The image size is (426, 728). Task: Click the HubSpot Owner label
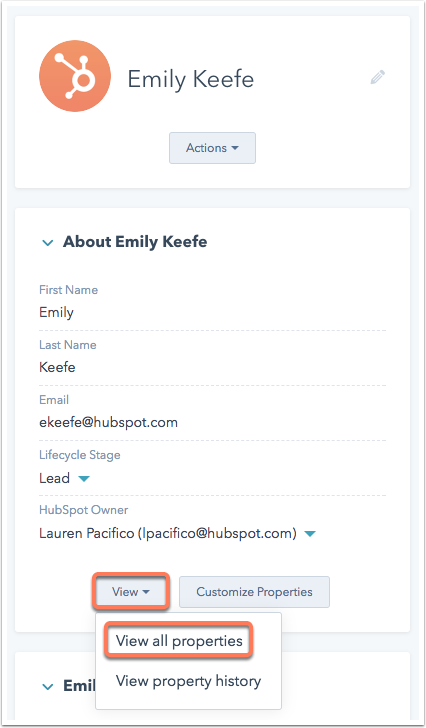(84, 510)
